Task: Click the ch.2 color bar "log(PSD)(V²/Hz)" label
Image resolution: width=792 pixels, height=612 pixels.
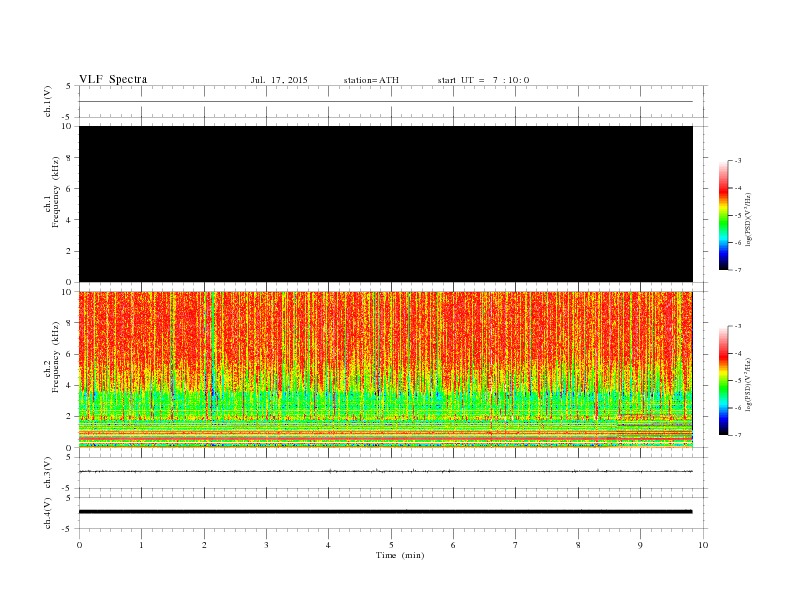Action: [748, 383]
